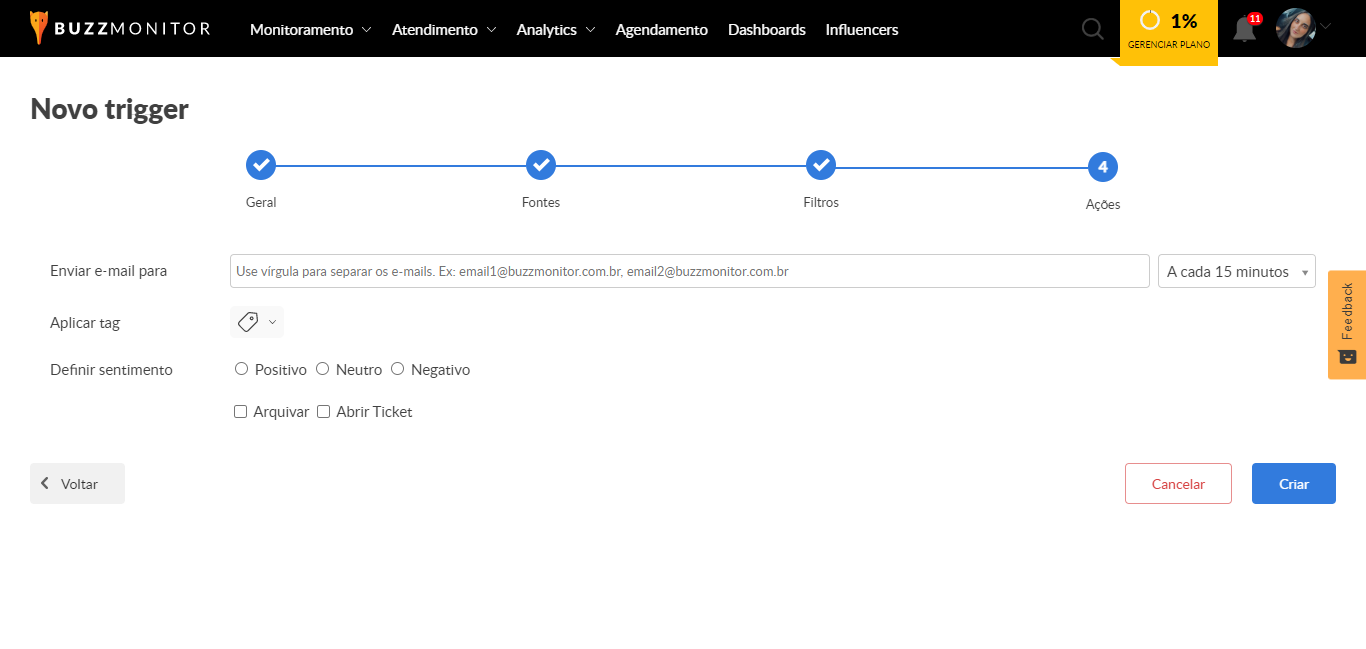Select the Positivo sentiment radio
1366x649 pixels.
[241, 369]
